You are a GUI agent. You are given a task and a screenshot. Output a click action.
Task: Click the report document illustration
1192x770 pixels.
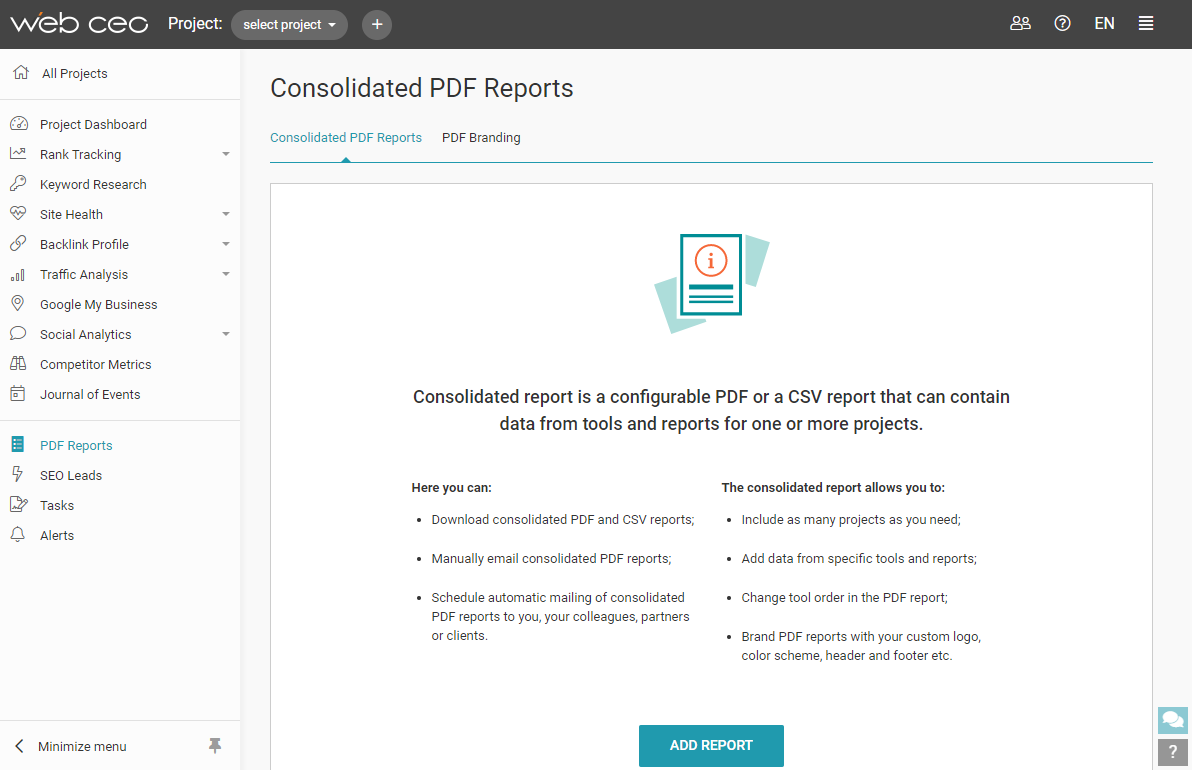click(712, 283)
